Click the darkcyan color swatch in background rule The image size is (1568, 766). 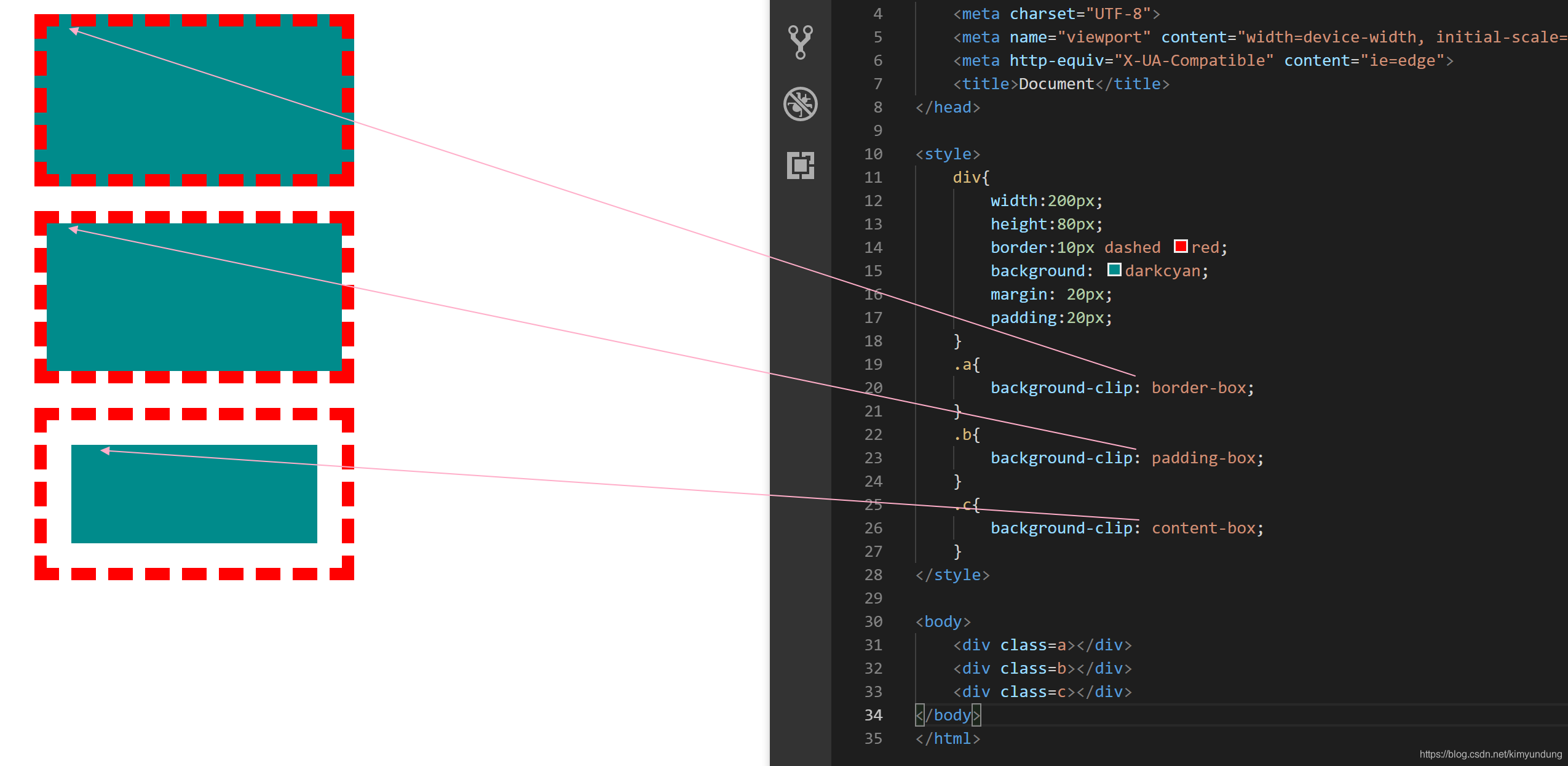pyautogui.click(x=1114, y=269)
